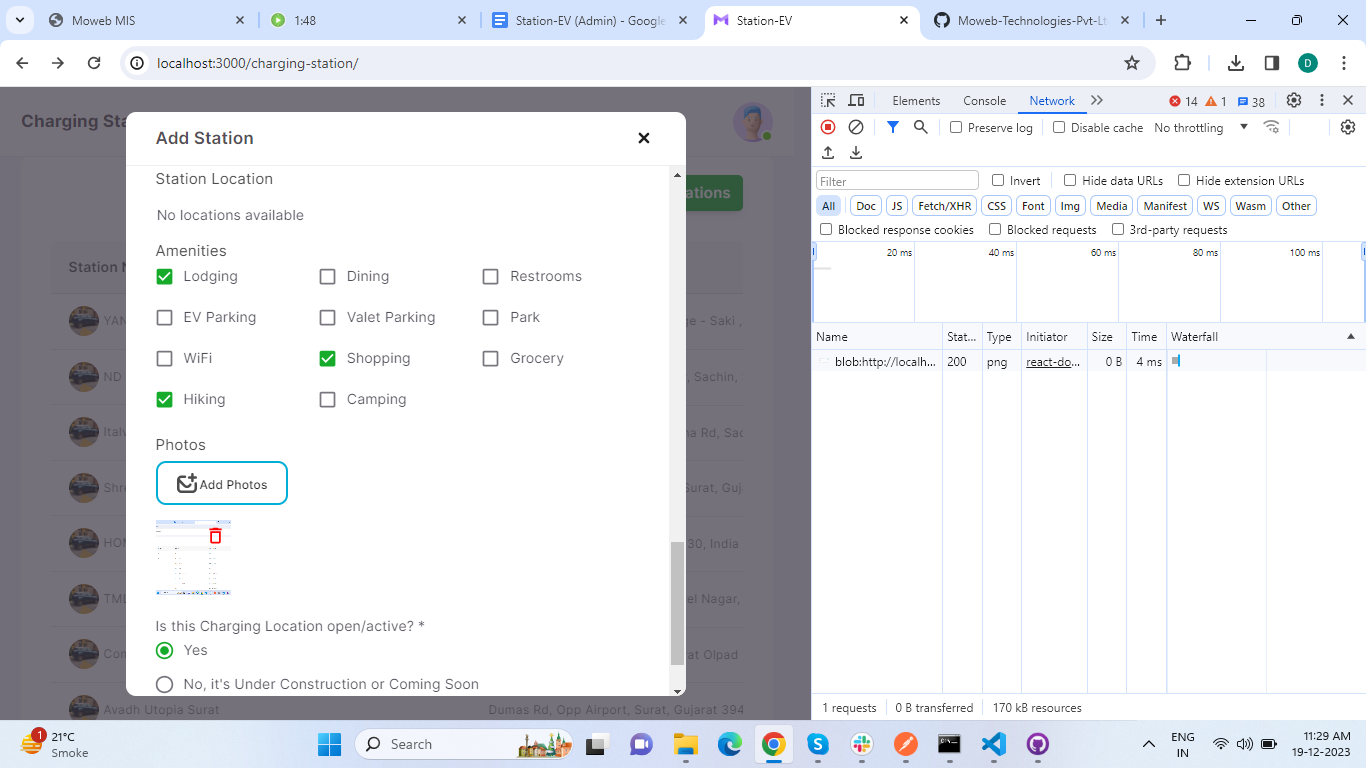Click the red delete icon on photo thumbnail
The image size is (1366, 768).
pos(215,536)
